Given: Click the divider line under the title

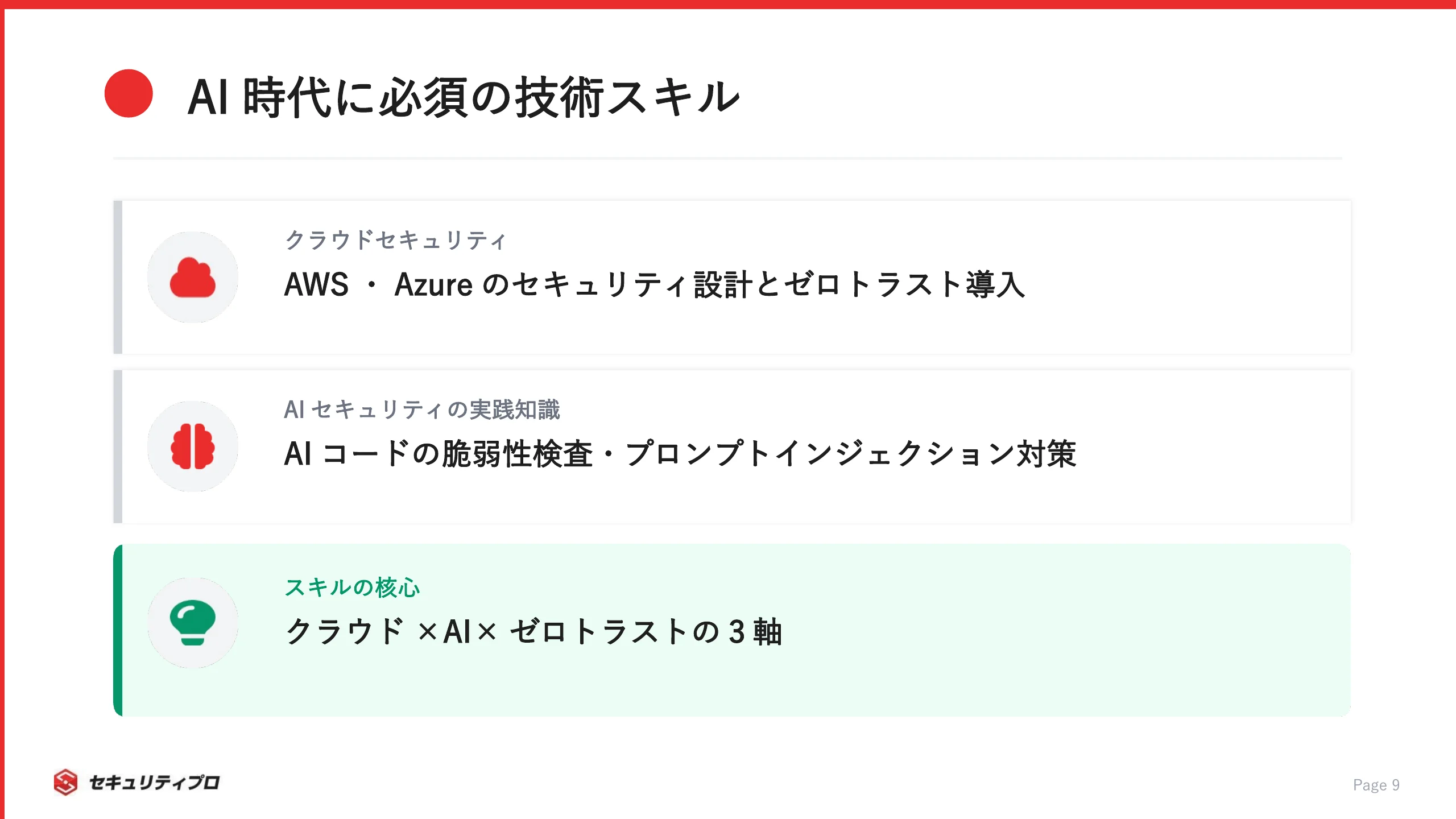Looking at the screenshot, I should coord(728,158).
